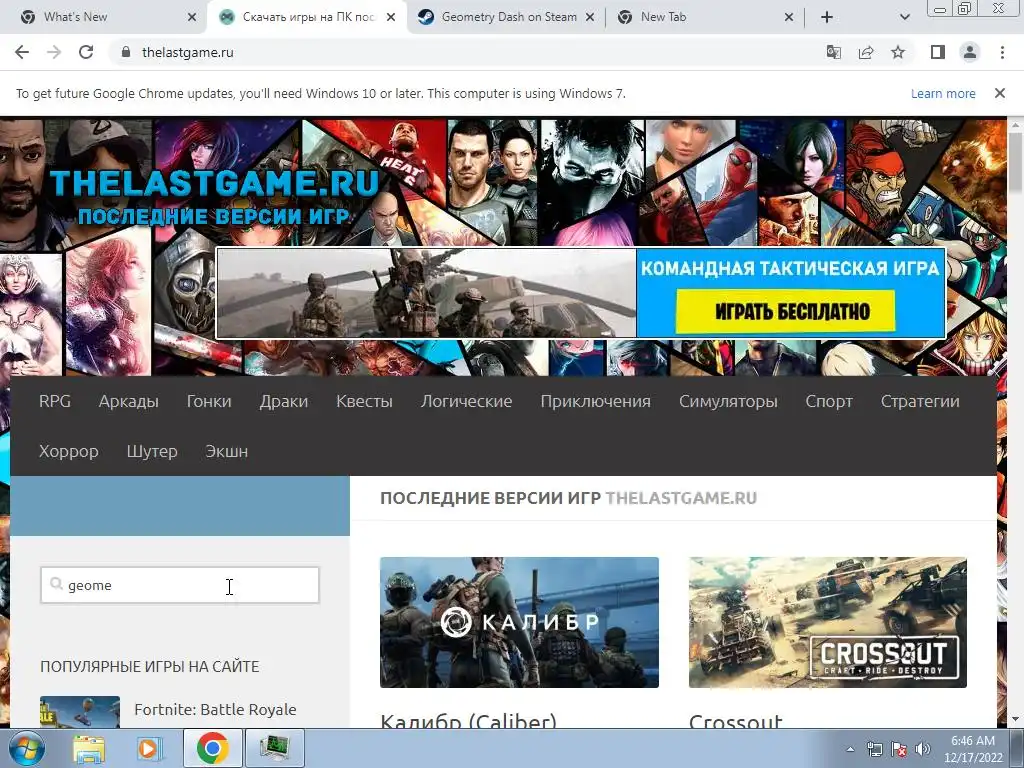This screenshot has width=1024, height=768.
Task: Open the Драки category
Action: [283, 401]
